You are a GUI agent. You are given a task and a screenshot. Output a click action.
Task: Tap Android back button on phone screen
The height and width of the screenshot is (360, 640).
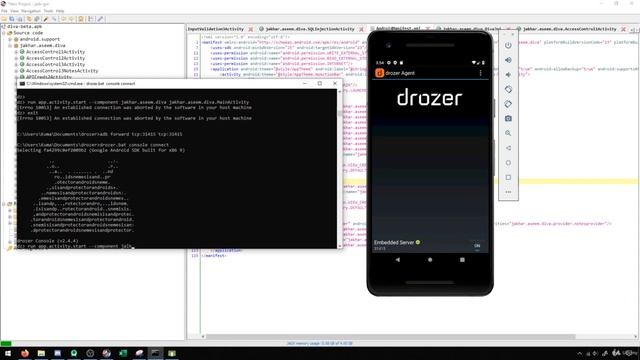(398, 260)
